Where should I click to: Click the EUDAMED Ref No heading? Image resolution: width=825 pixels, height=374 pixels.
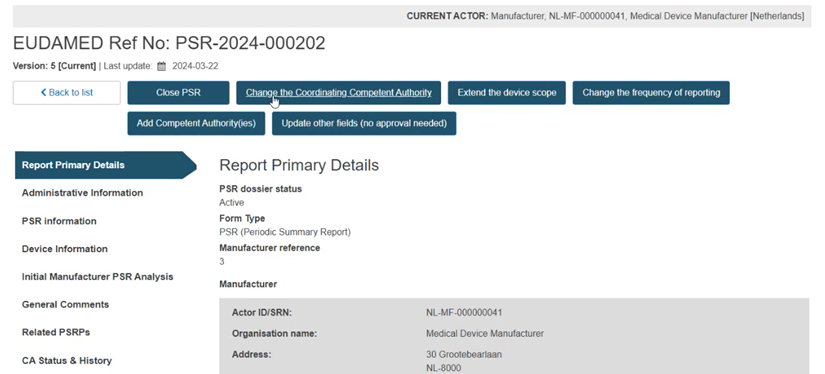pos(169,43)
